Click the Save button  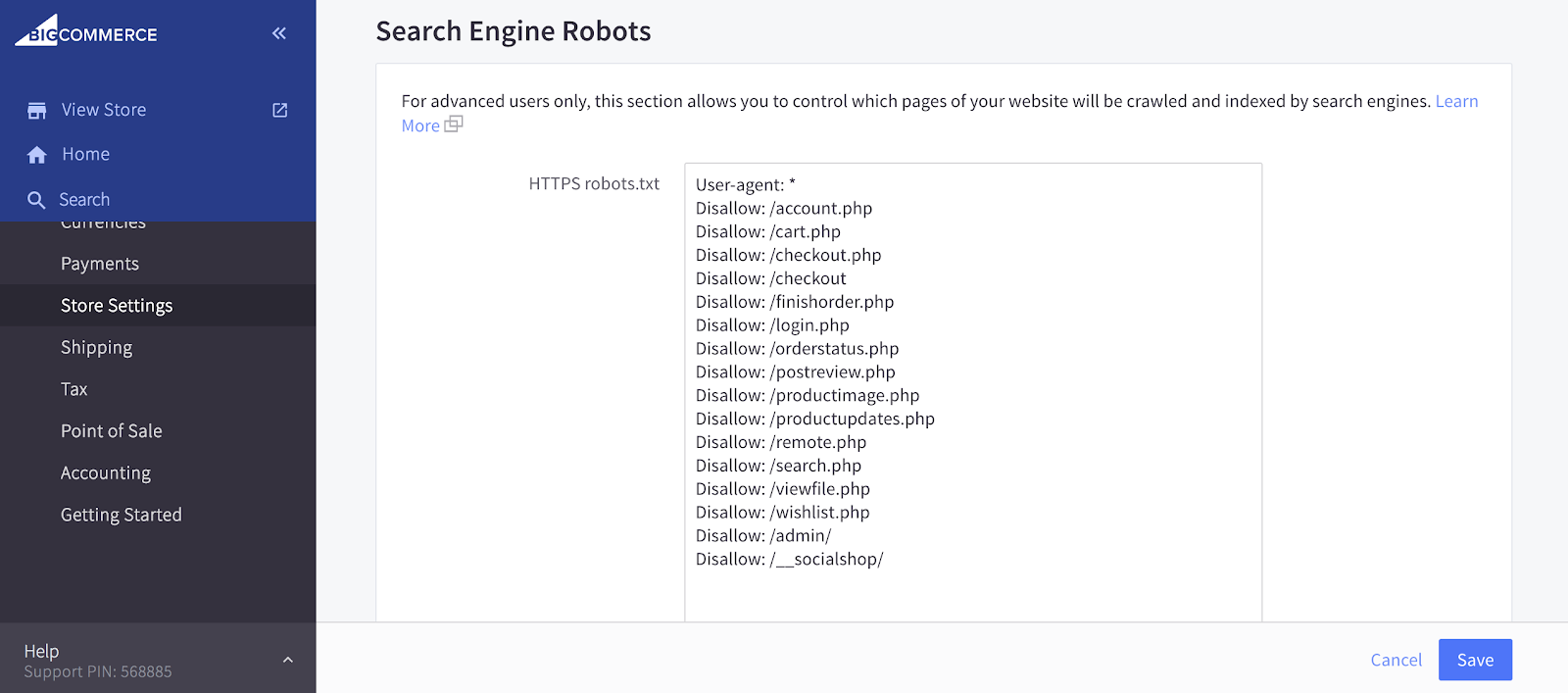click(1475, 660)
